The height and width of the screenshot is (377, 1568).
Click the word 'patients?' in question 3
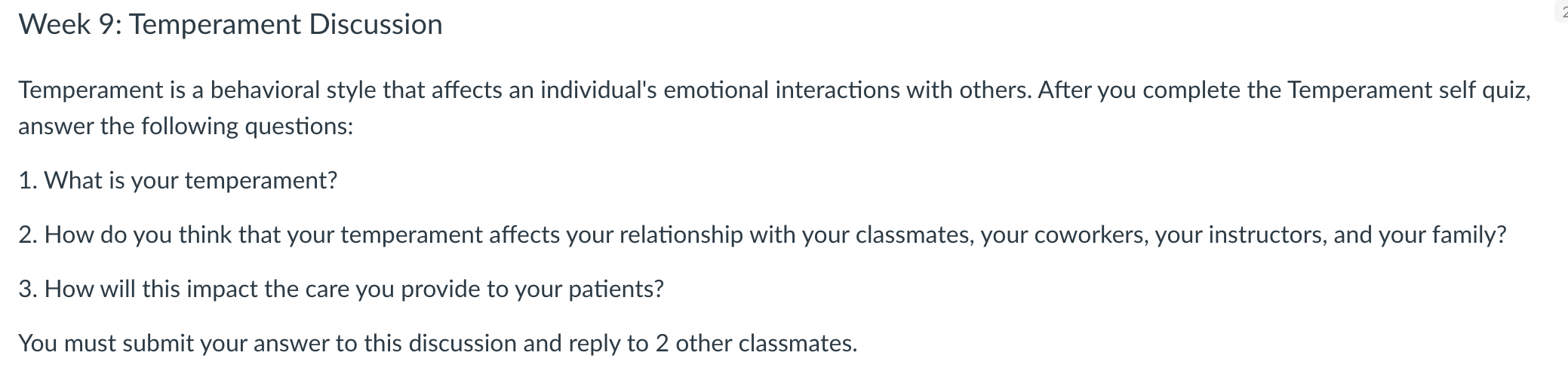click(x=616, y=290)
